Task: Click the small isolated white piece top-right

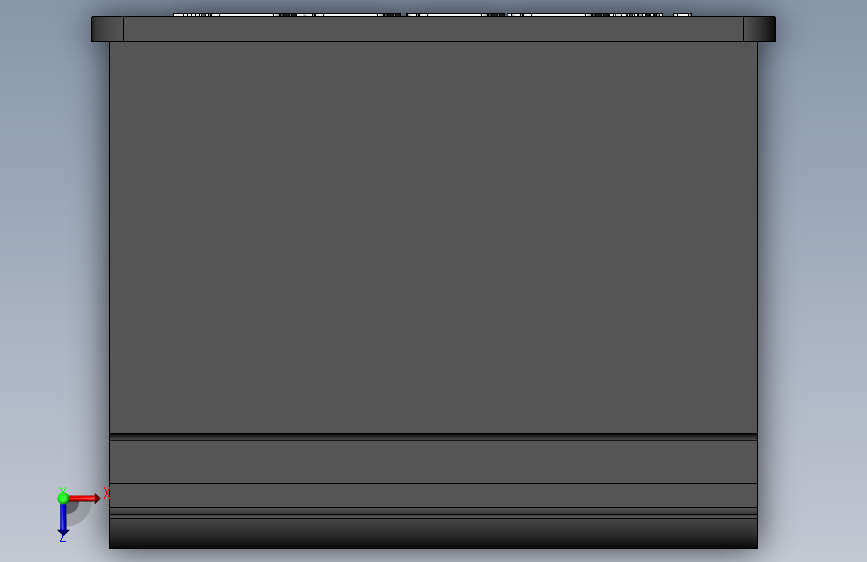Action: point(682,15)
